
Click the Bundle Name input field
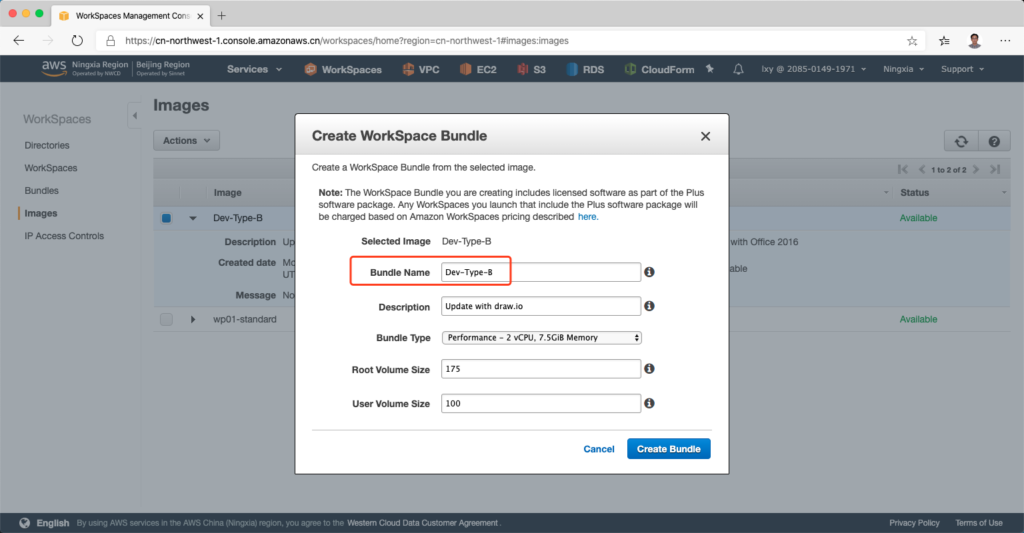click(540, 272)
